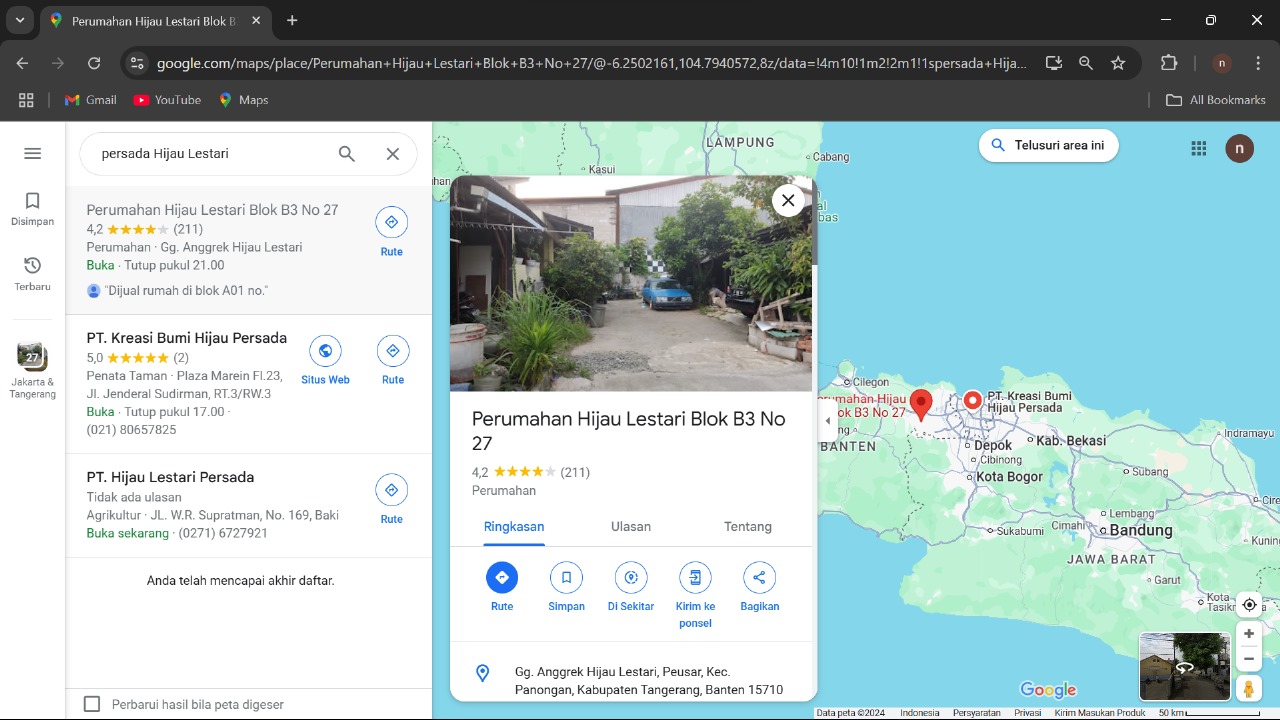Center map on my location icon
The width and height of the screenshot is (1280, 720).
(1249, 605)
